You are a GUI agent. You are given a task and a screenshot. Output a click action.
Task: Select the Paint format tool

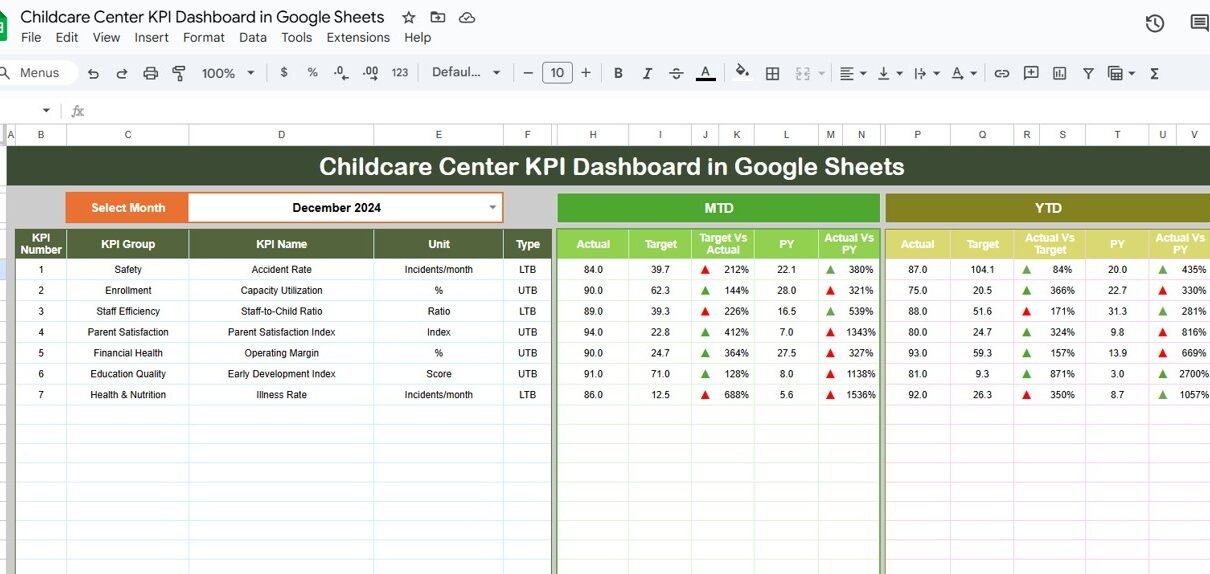(179, 73)
